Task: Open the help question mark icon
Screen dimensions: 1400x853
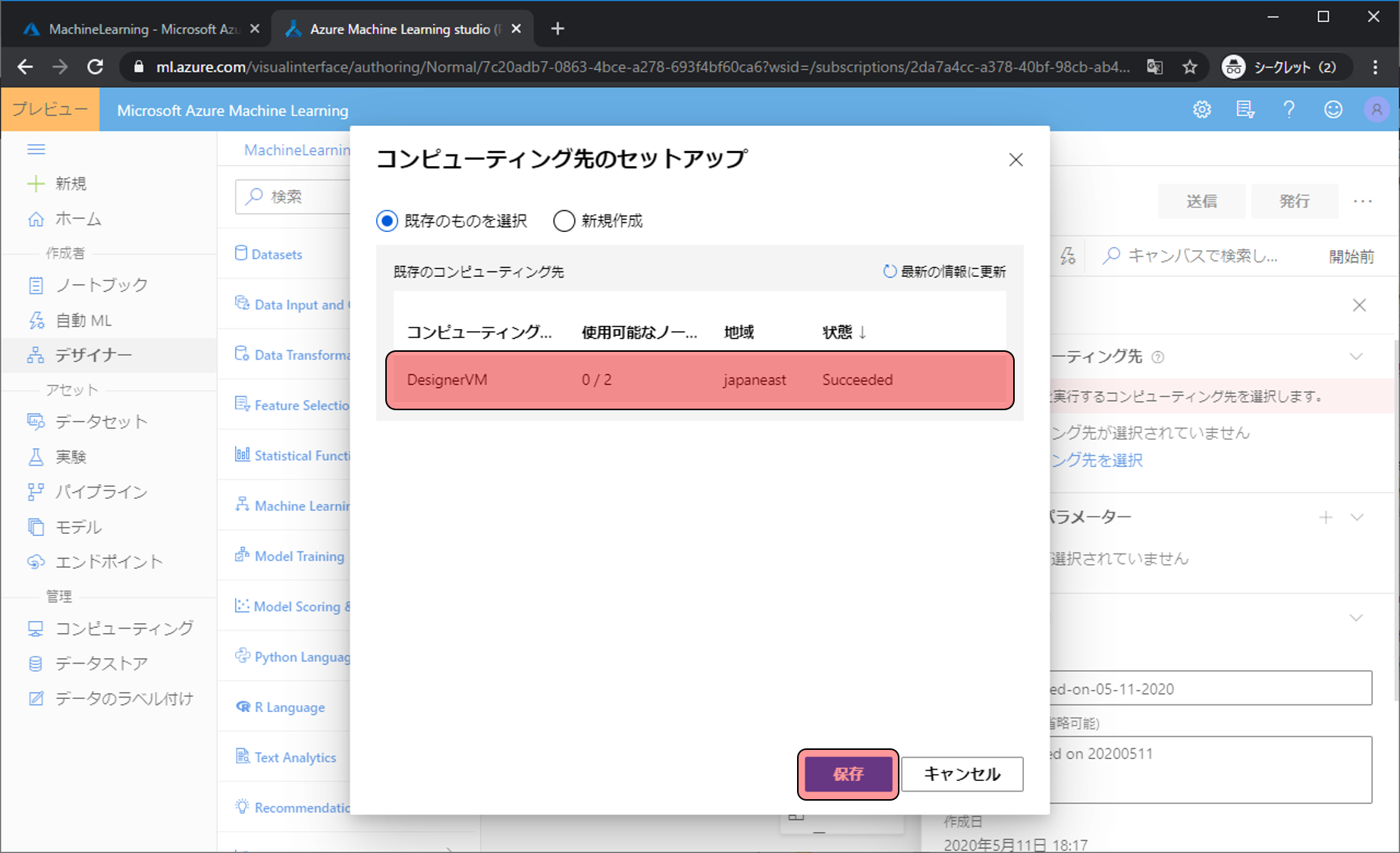Action: [x=1289, y=110]
